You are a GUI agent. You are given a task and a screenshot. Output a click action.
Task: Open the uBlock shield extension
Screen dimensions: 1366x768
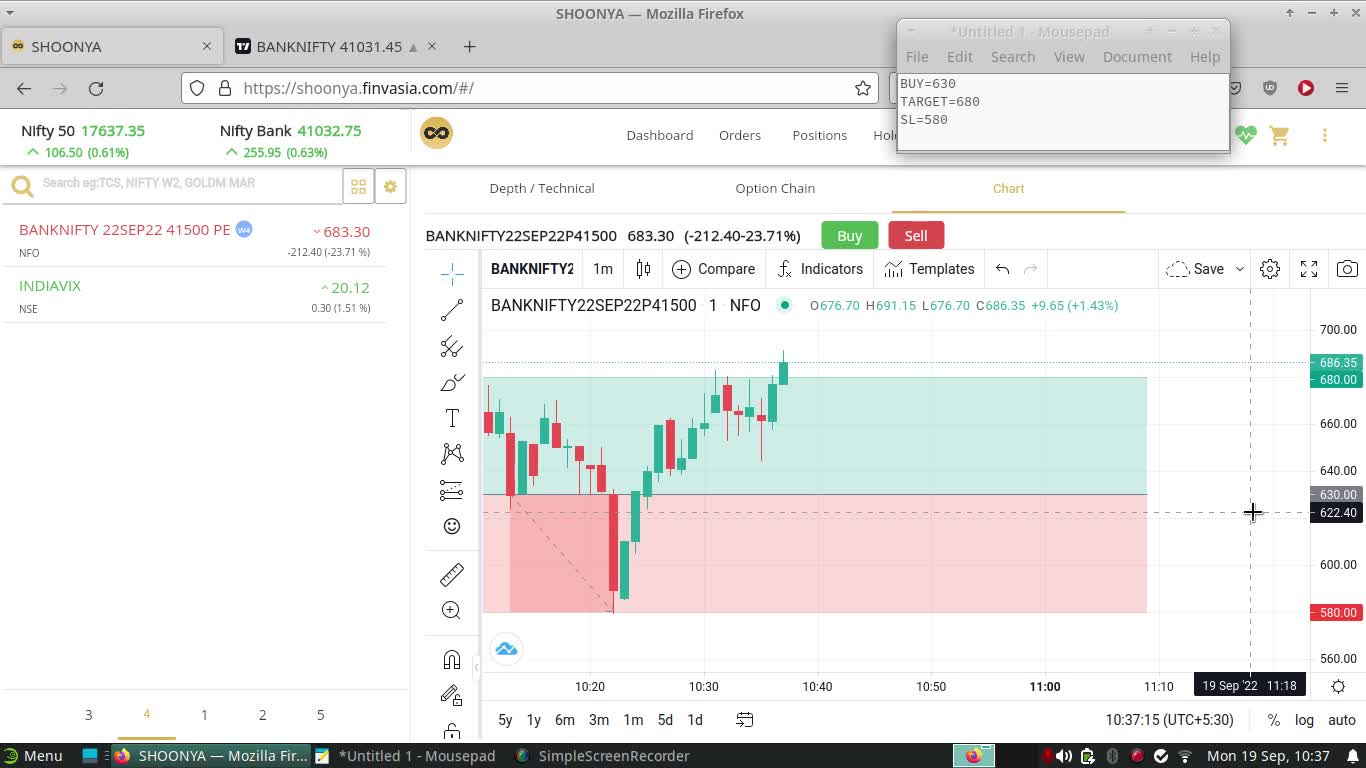tap(1270, 88)
